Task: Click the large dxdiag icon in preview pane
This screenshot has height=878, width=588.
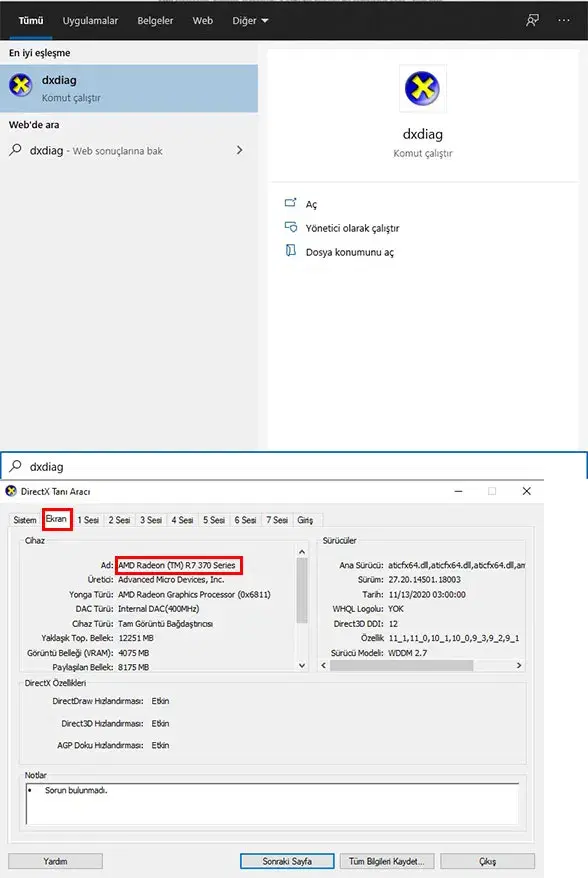Action: (x=422, y=88)
